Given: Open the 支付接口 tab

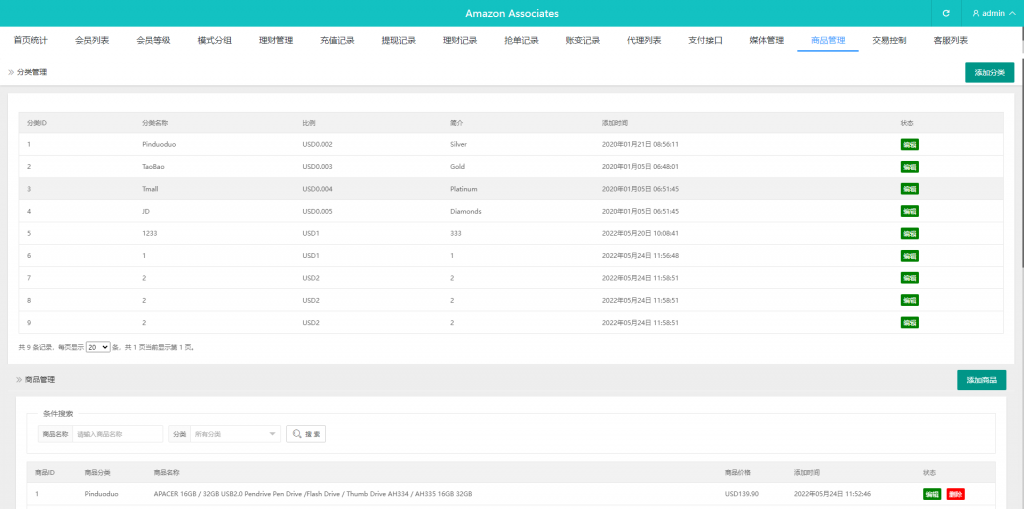Looking at the screenshot, I should coord(705,41).
